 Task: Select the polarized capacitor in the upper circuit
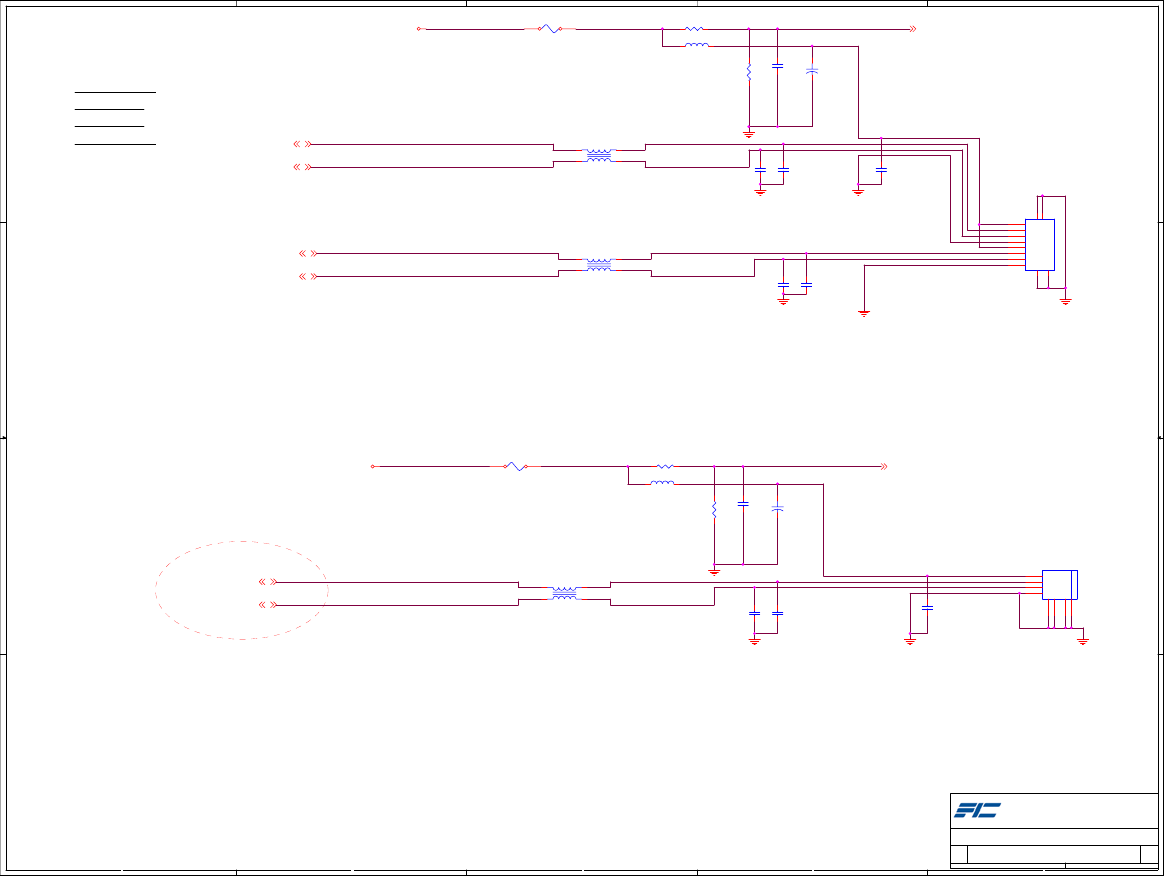pos(812,71)
